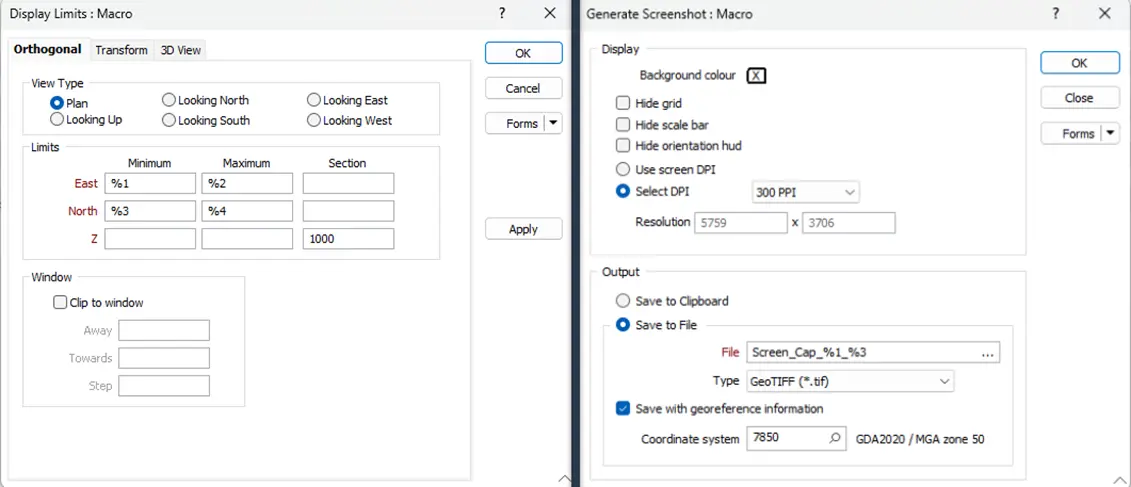Screen dimensions: 1131x487
Task: Click Z Section field showing 1000
Action: pos(348,239)
